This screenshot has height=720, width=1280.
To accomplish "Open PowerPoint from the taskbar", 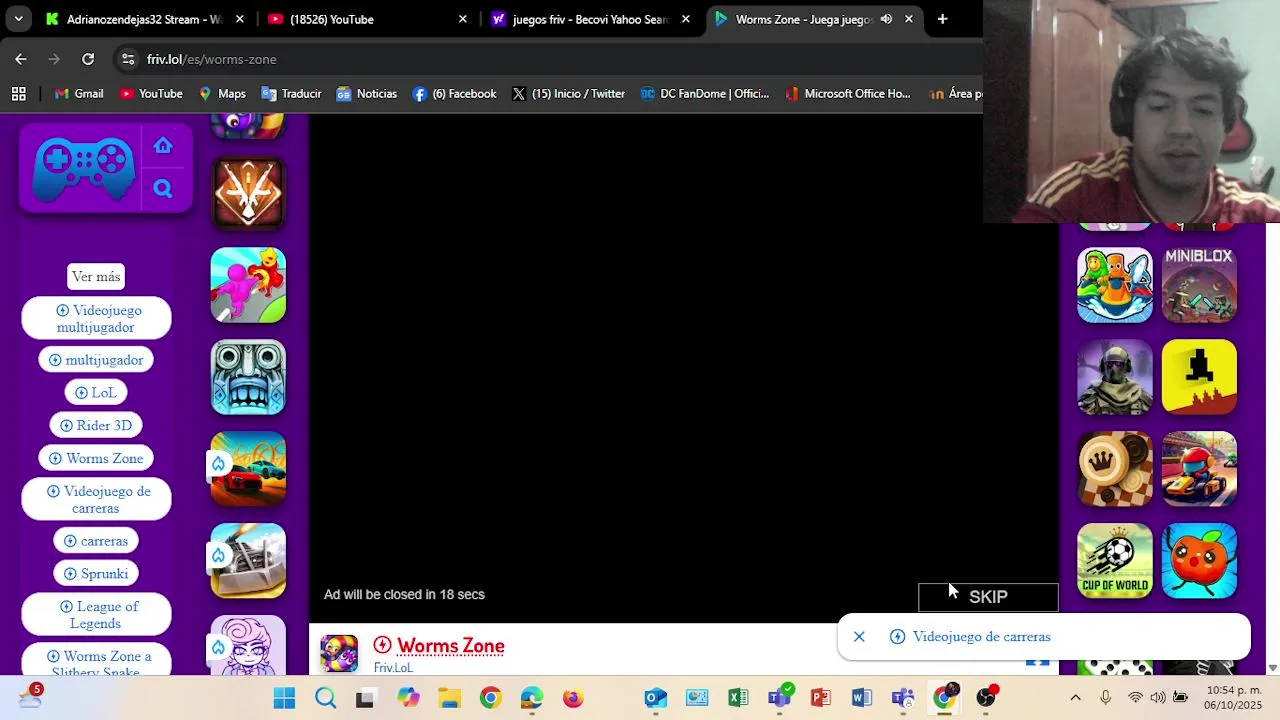I will tap(820, 698).
